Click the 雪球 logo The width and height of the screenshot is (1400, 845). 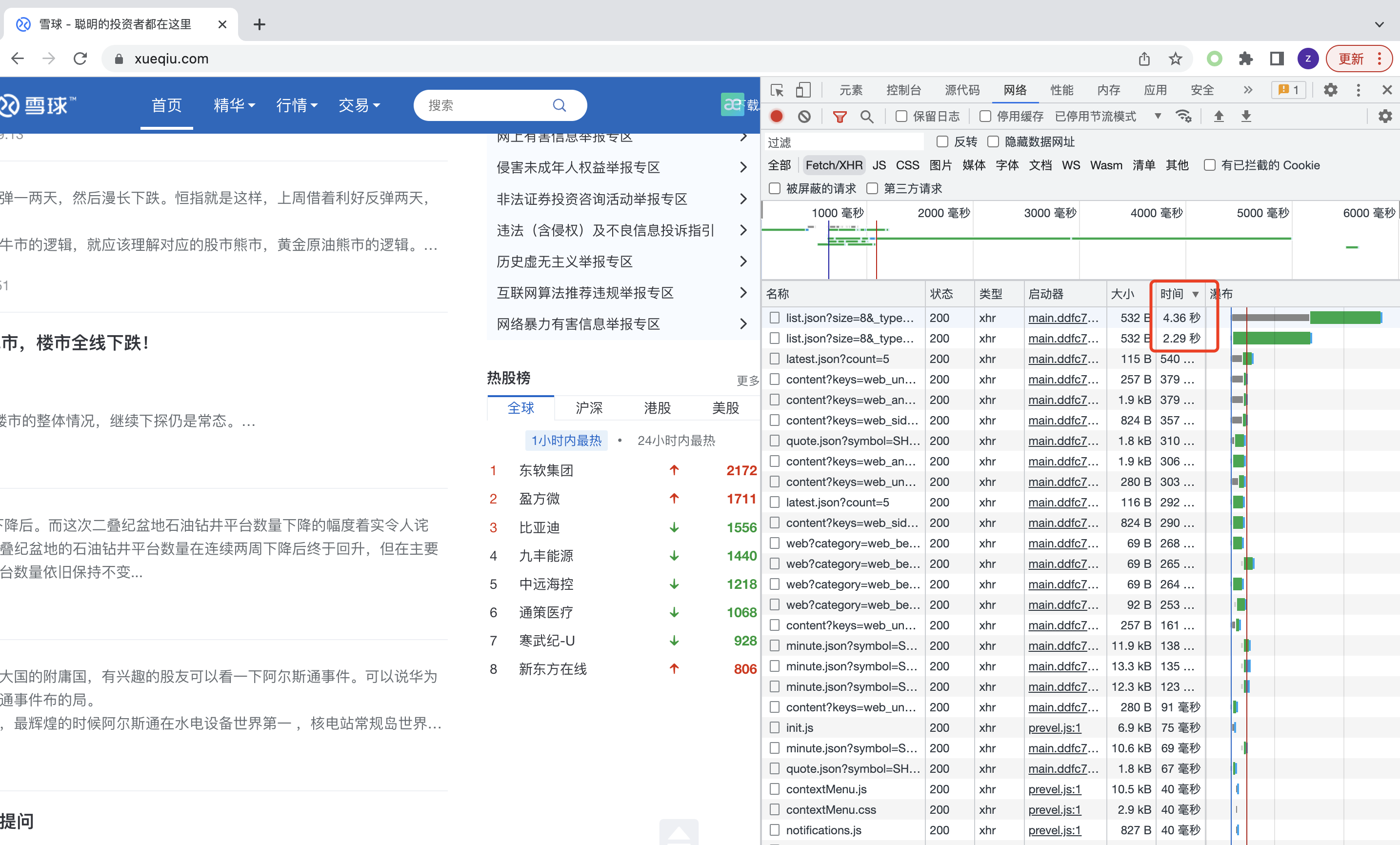[39, 105]
